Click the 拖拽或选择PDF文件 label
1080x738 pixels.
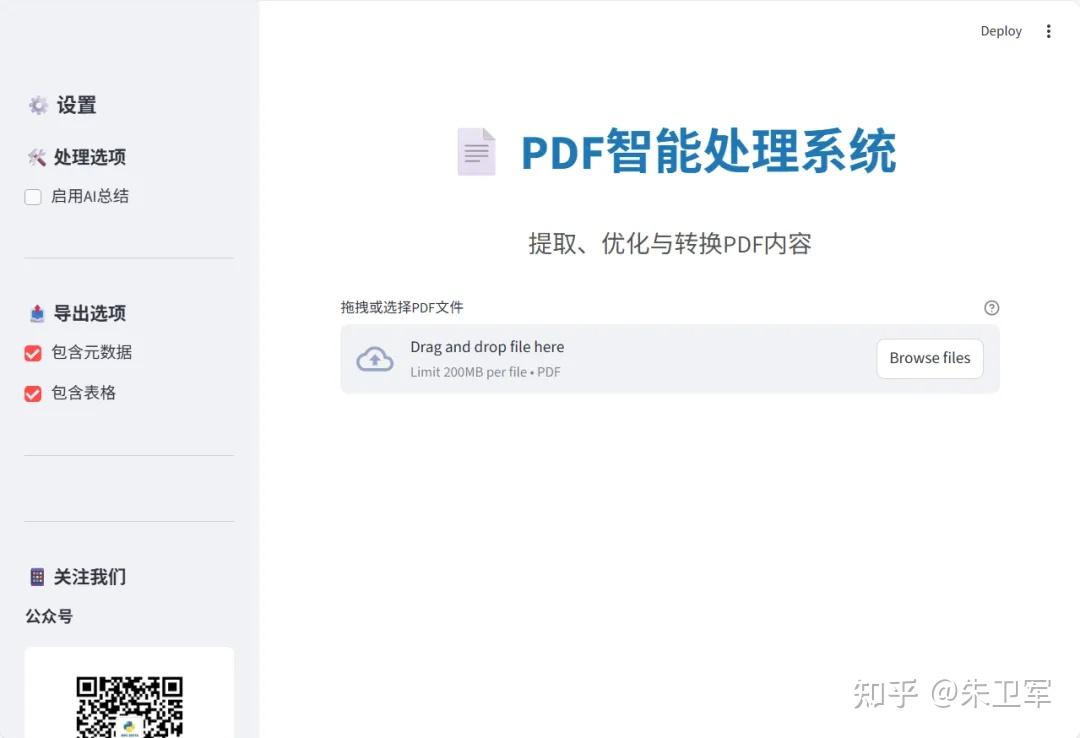[x=403, y=307]
